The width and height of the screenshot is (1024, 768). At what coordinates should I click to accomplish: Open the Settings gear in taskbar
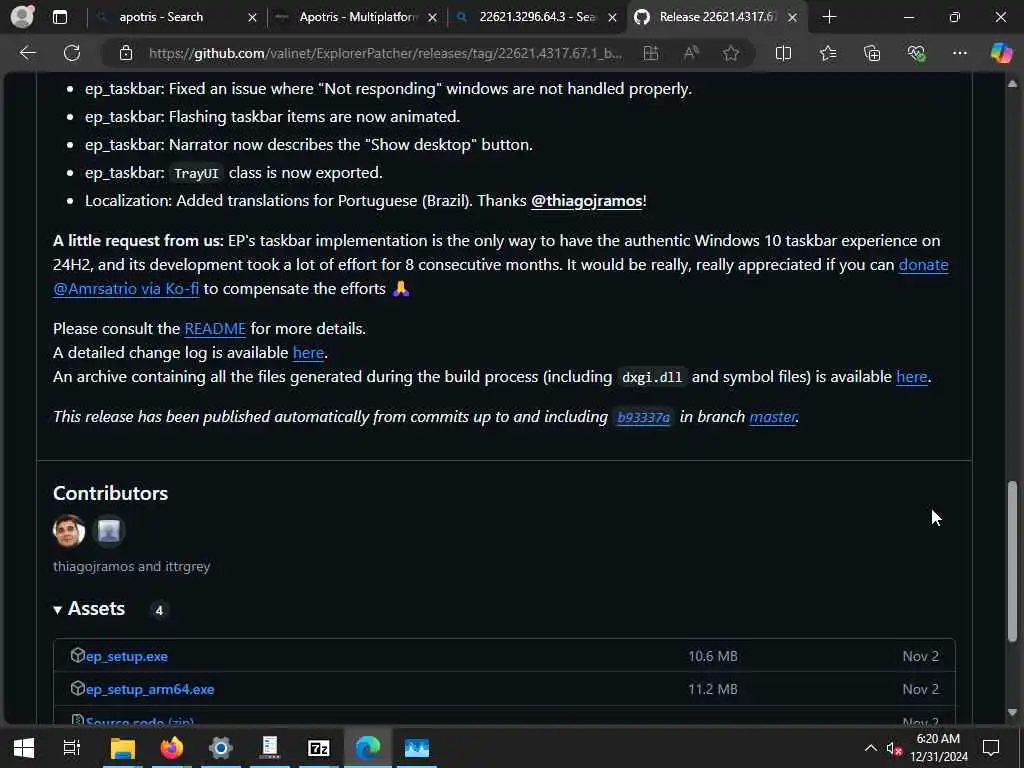tap(221, 748)
